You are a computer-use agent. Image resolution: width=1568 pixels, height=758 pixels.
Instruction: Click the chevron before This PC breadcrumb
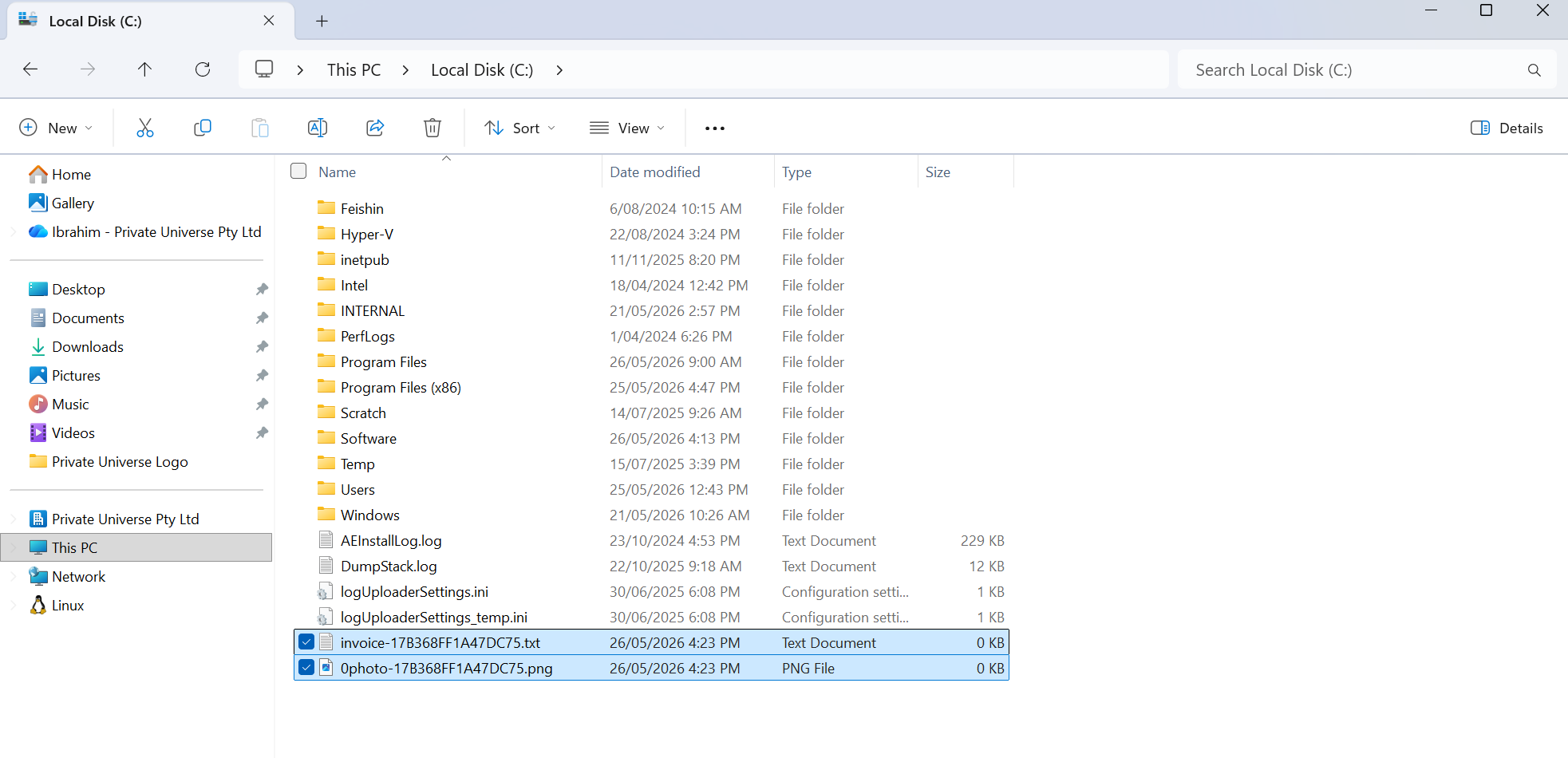pos(300,70)
